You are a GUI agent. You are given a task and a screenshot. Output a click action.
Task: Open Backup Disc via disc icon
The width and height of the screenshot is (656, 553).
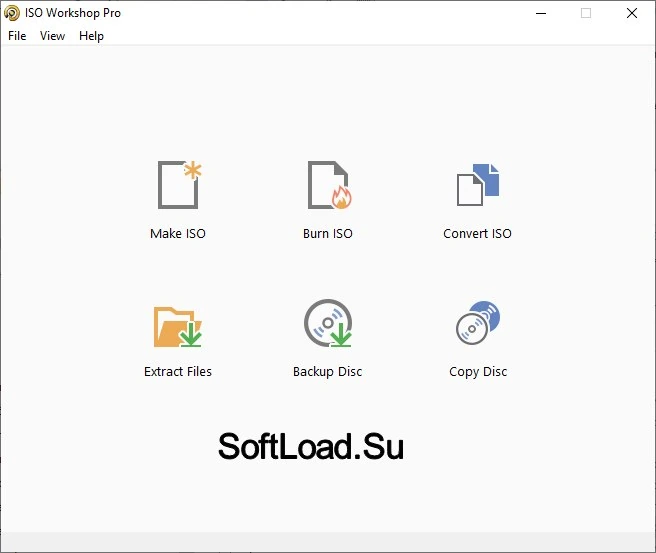coord(328,323)
